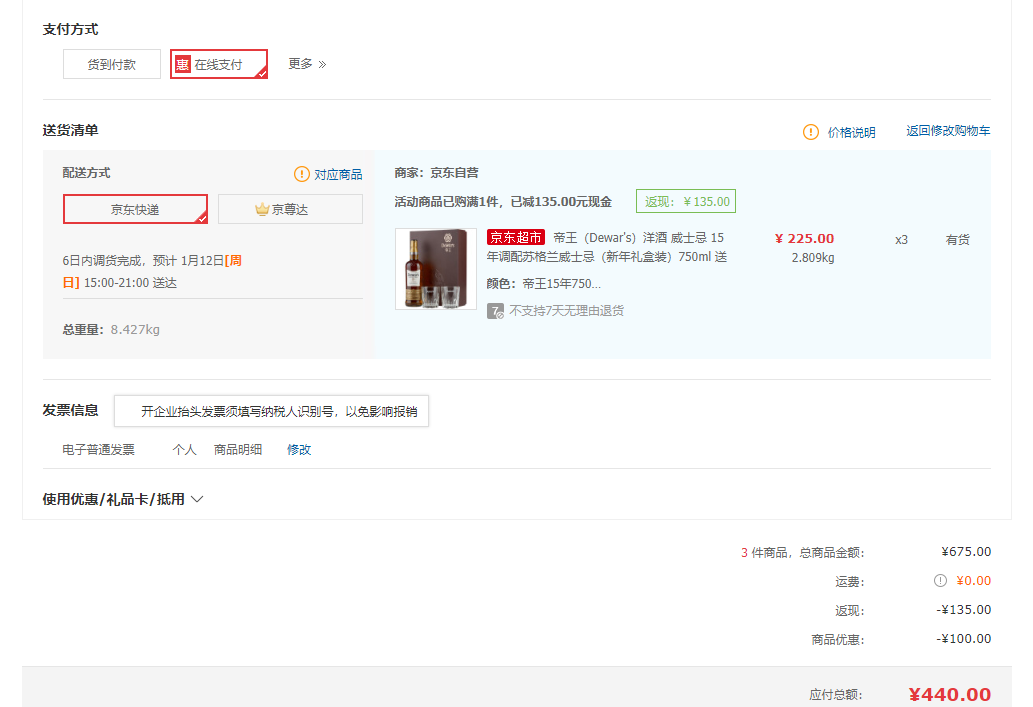Click the 颜色：帝王15年750... attribute
Image resolution: width=1033 pixels, height=707 pixels.
point(544,283)
